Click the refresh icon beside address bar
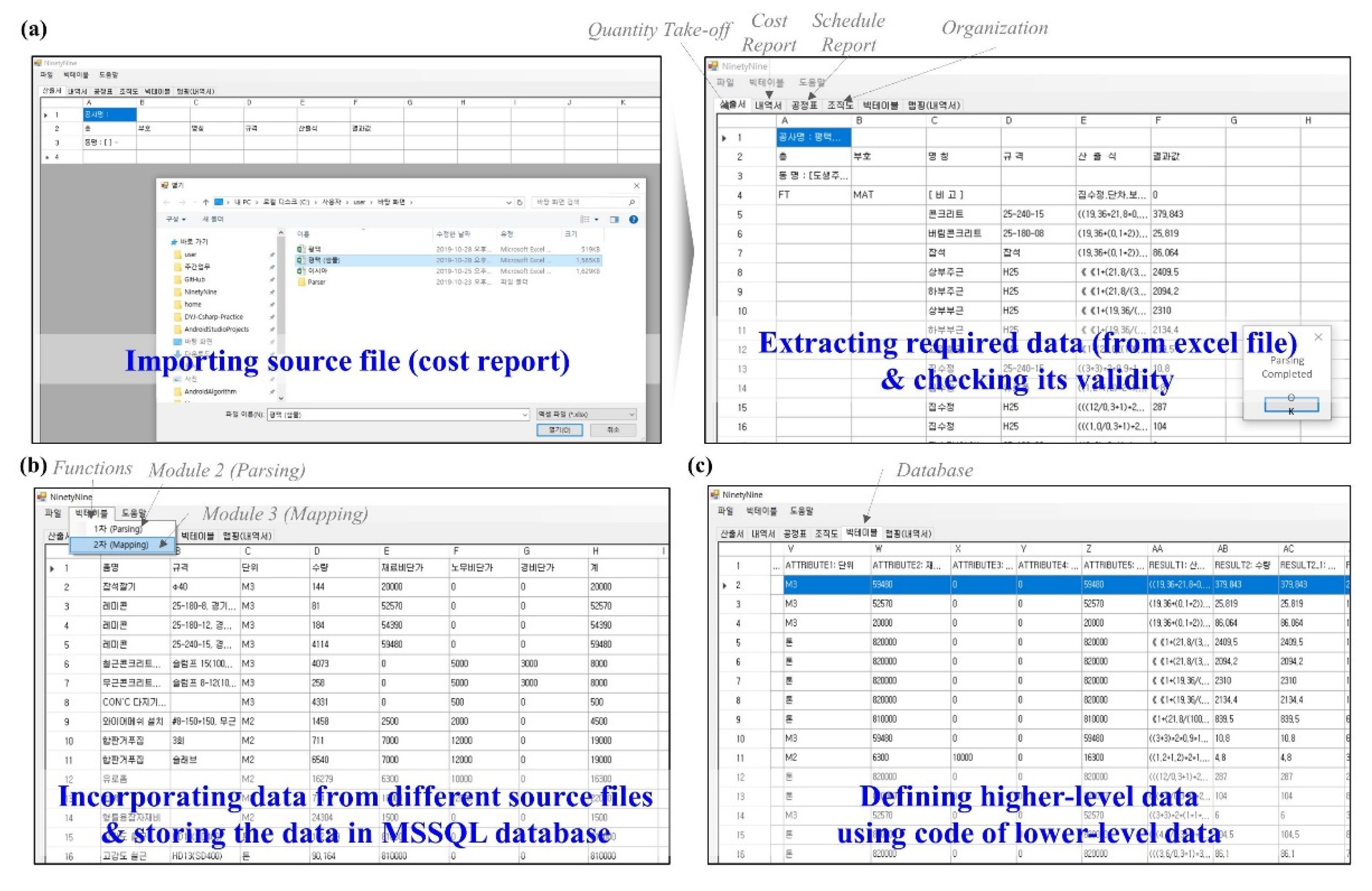The image size is (1372, 891). pyautogui.click(x=520, y=202)
